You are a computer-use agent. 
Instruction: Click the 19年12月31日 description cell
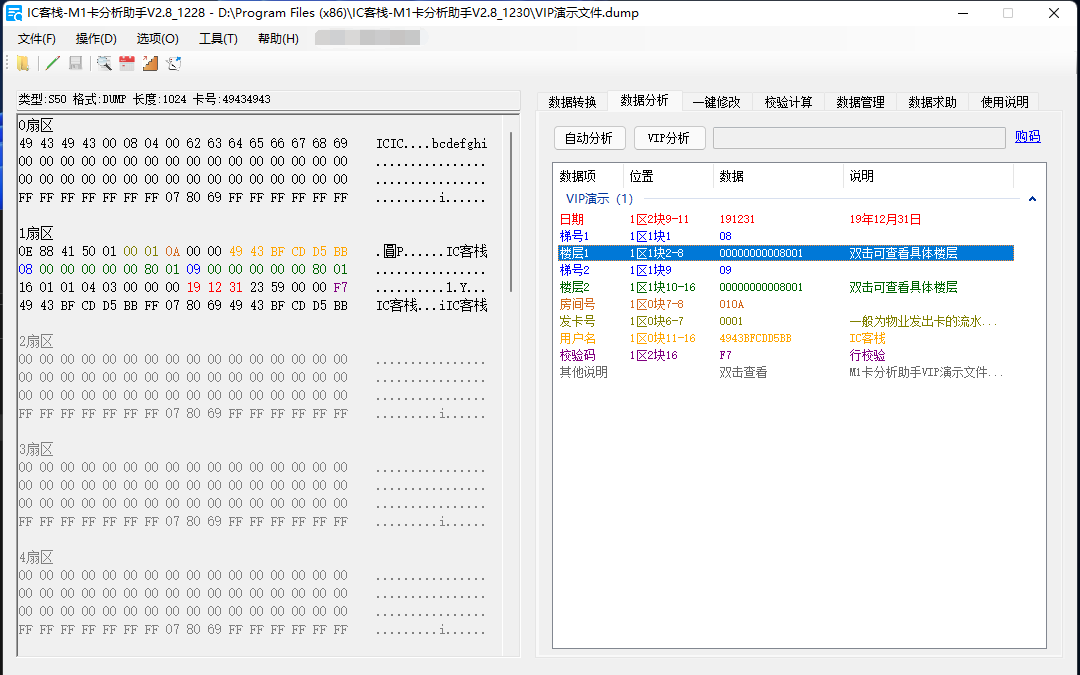click(x=885, y=219)
